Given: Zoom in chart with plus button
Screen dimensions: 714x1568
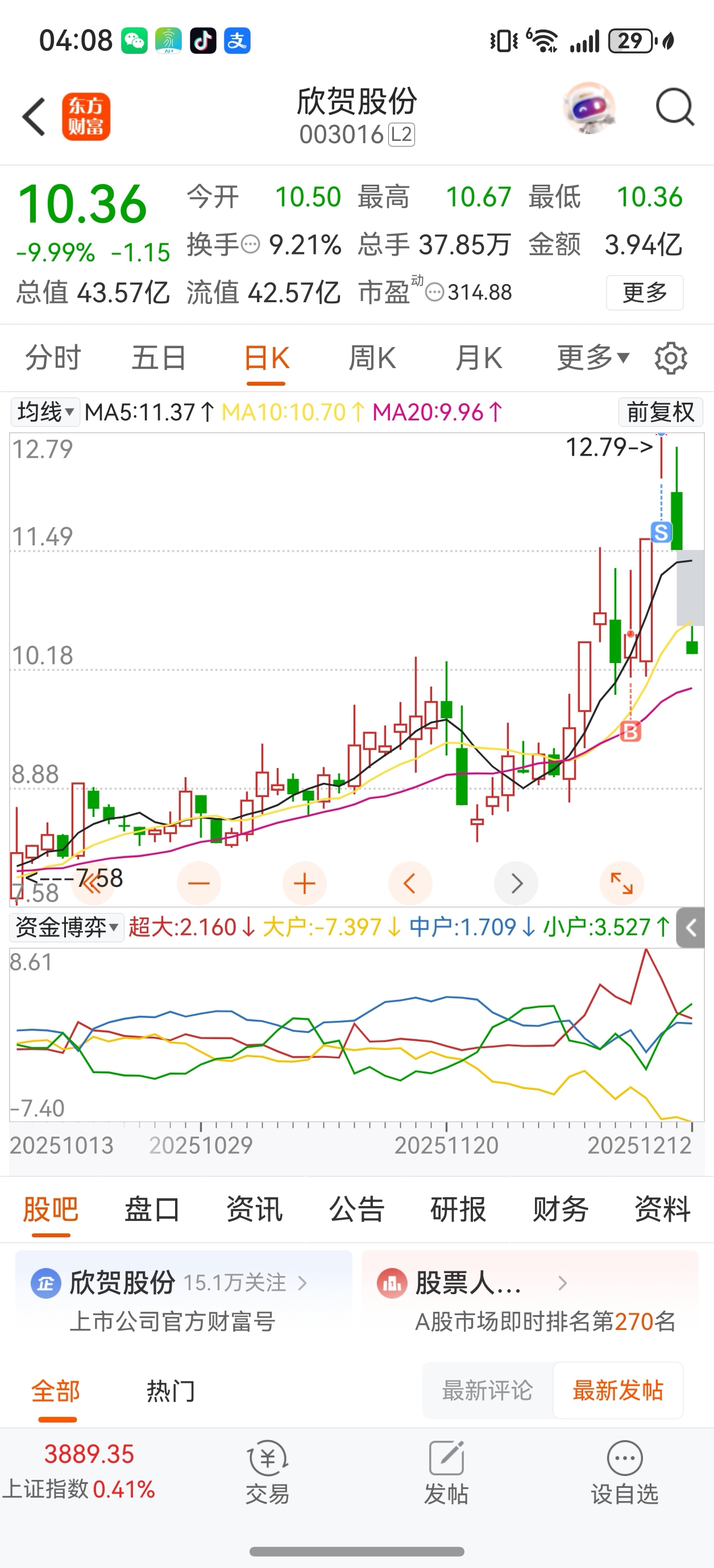Looking at the screenshot, I should click(x=305, y=883).
